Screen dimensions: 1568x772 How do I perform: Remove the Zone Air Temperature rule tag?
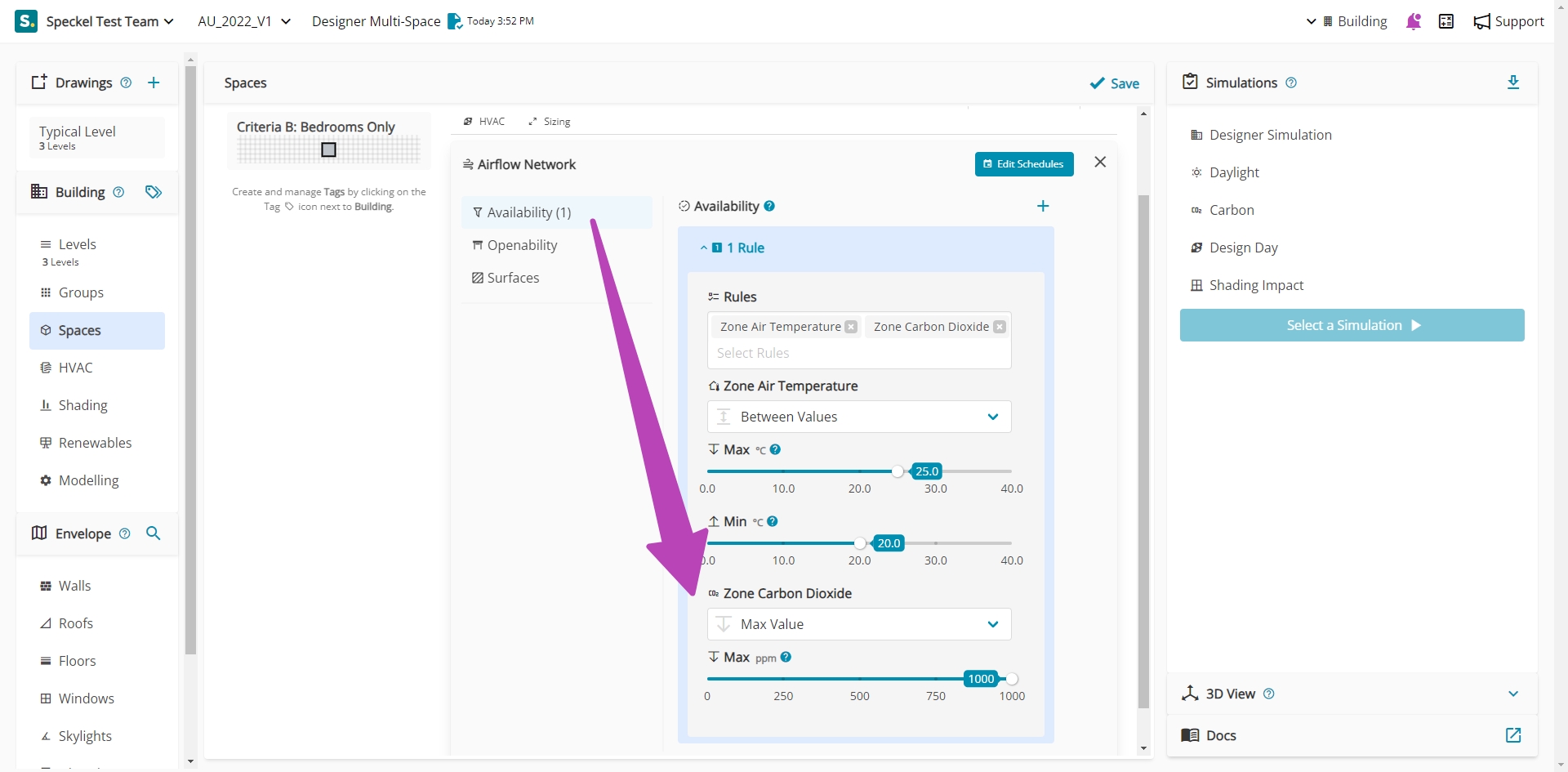[851, 327]
